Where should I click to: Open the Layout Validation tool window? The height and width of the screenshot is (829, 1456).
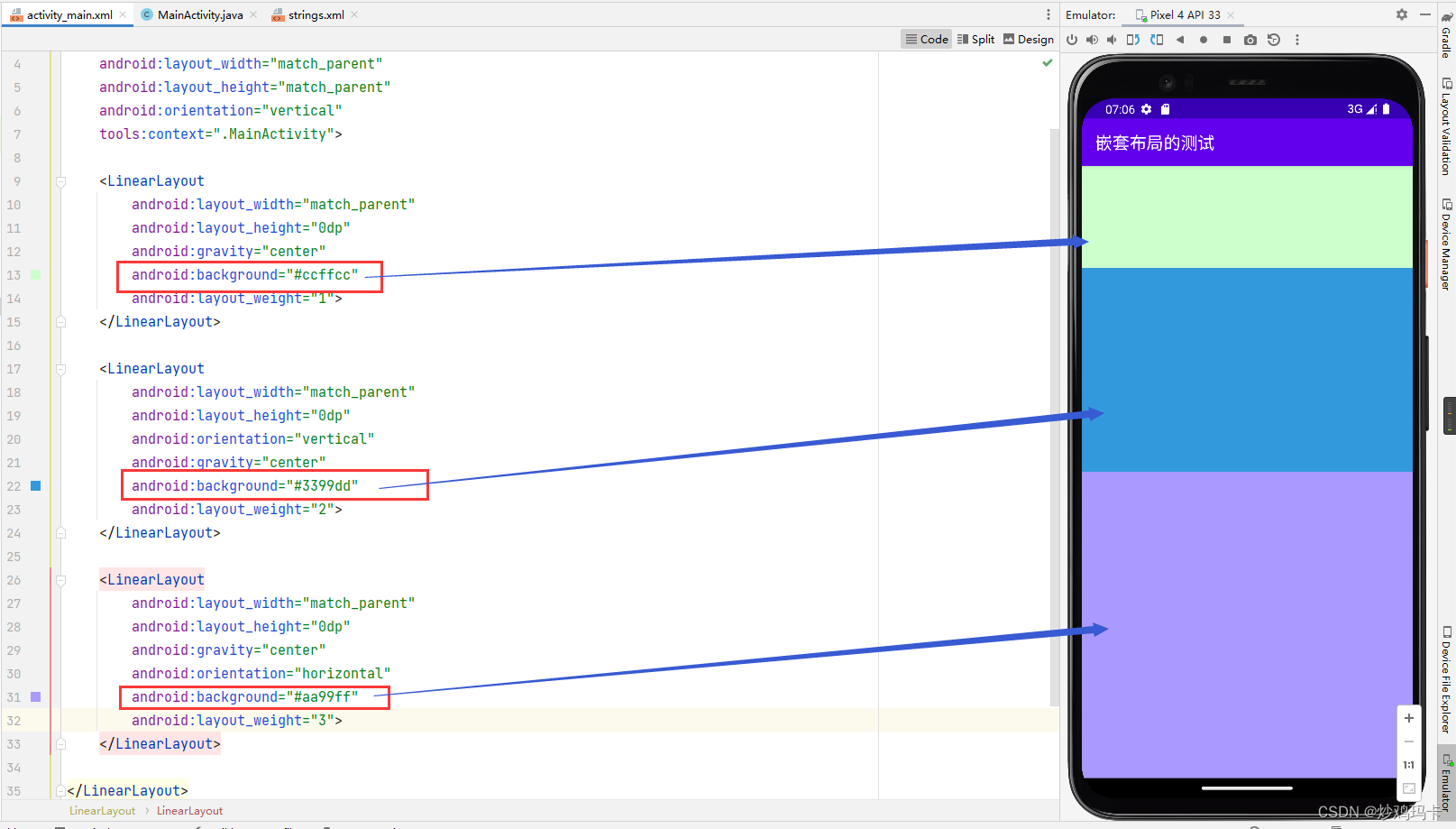(1446, 126)
